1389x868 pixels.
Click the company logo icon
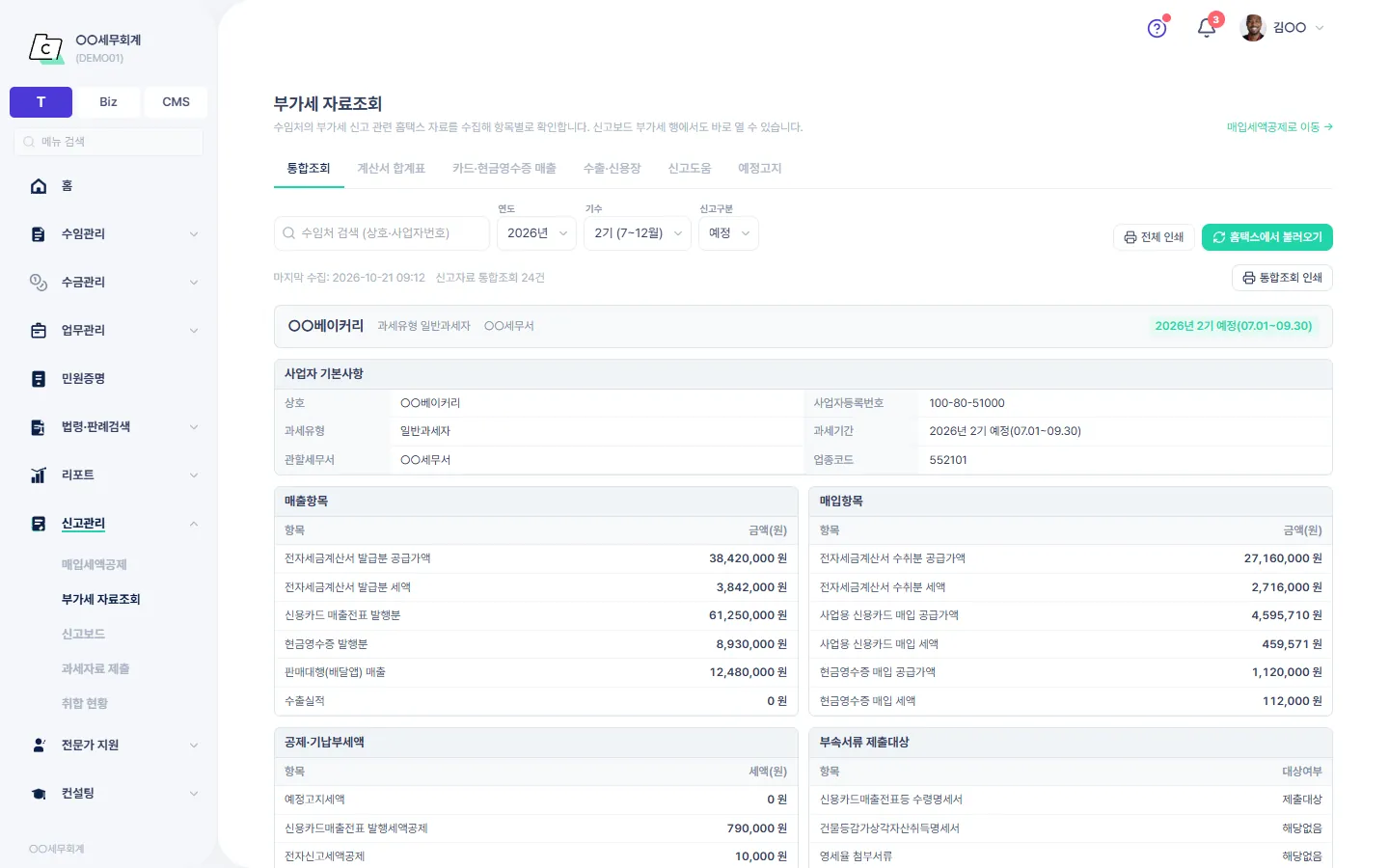(x=45, y=47)
